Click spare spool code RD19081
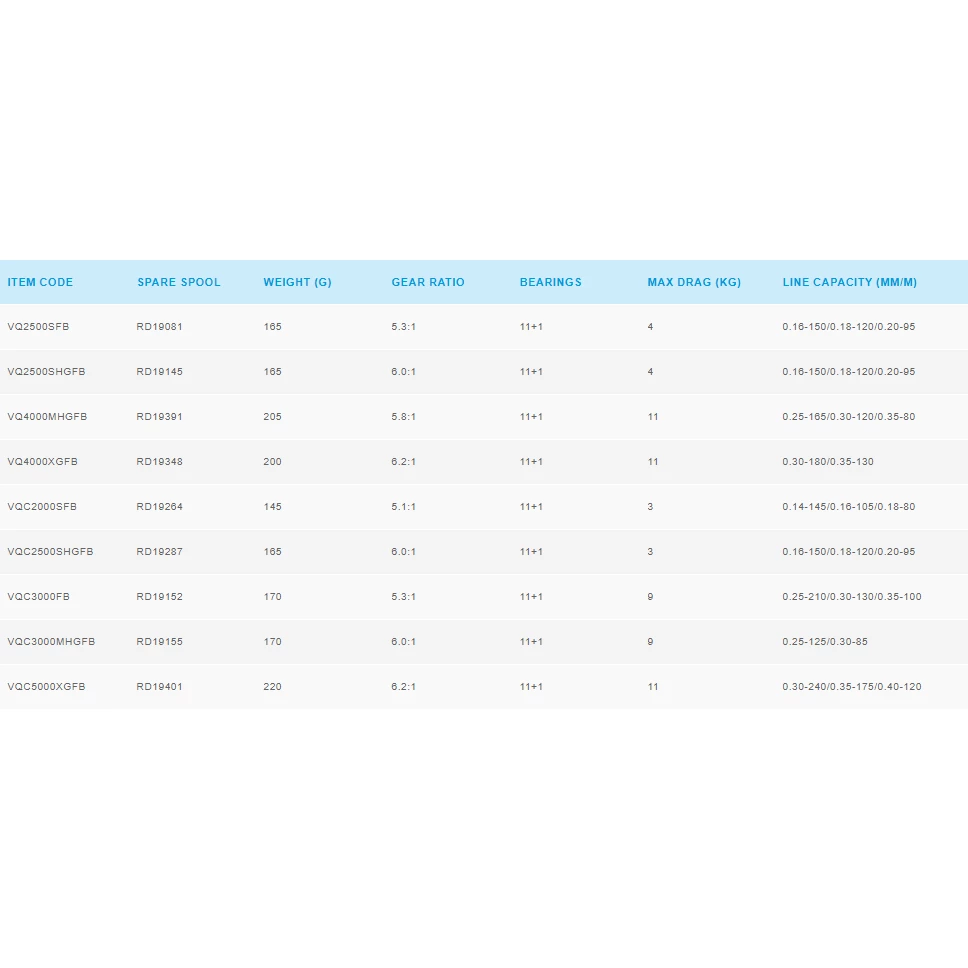 tap(160, 327)
